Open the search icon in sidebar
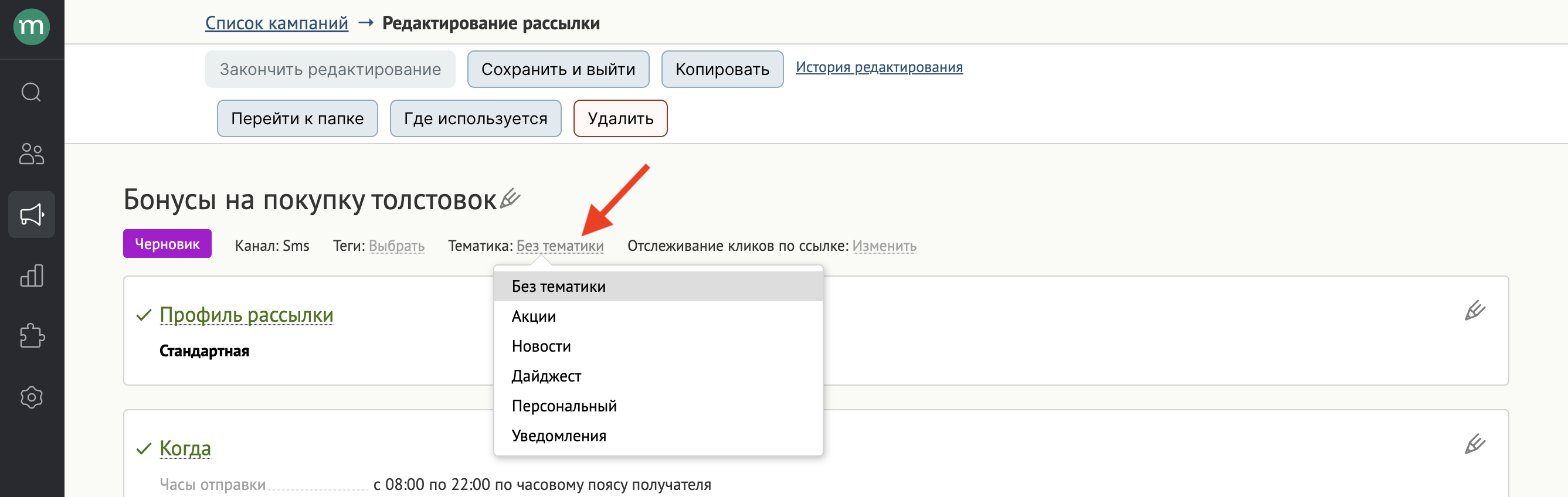The image size is (1568, 497). click(x=32, y=93)
